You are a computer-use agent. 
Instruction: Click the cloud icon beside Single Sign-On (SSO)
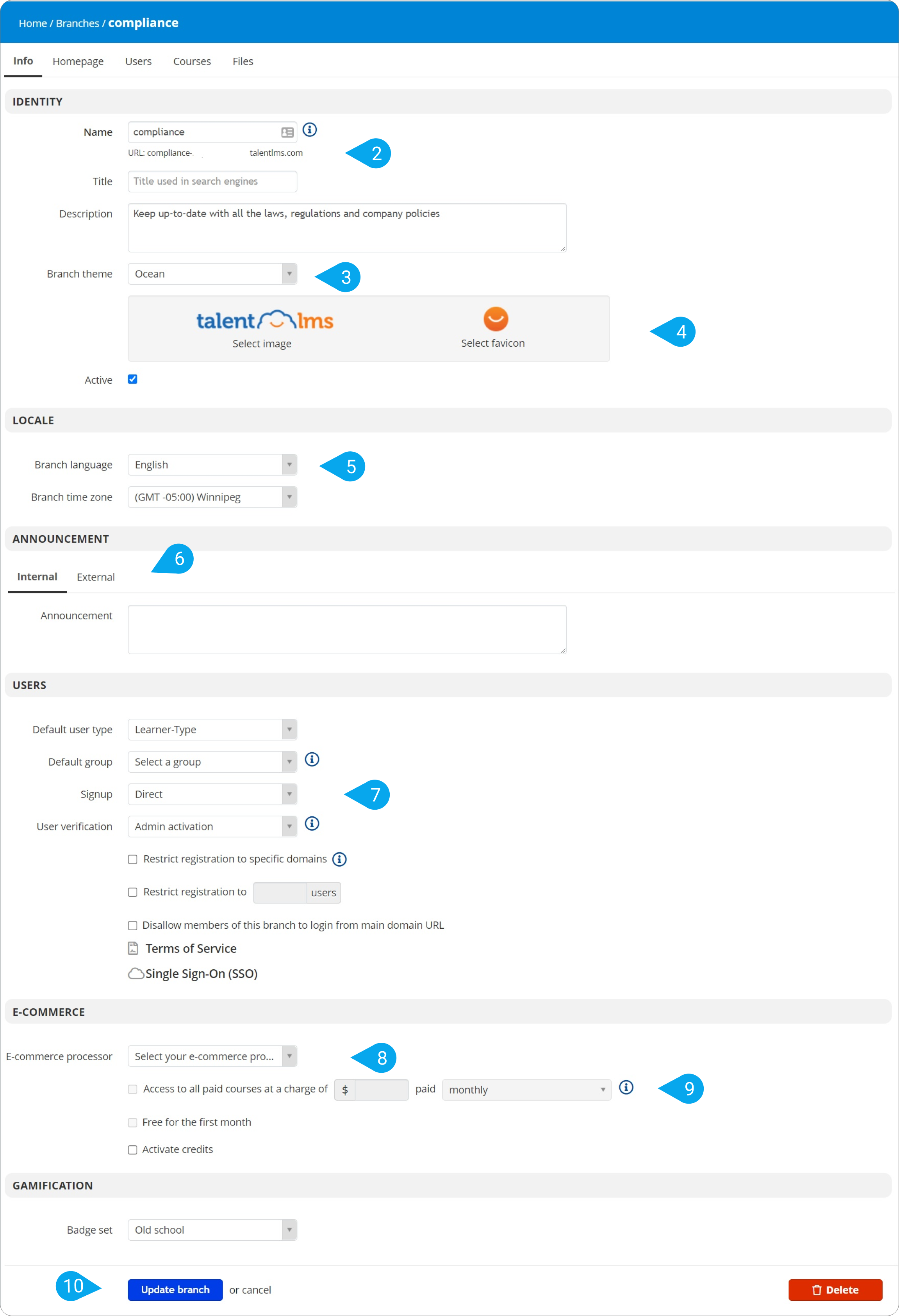click(x=136, y=973)
